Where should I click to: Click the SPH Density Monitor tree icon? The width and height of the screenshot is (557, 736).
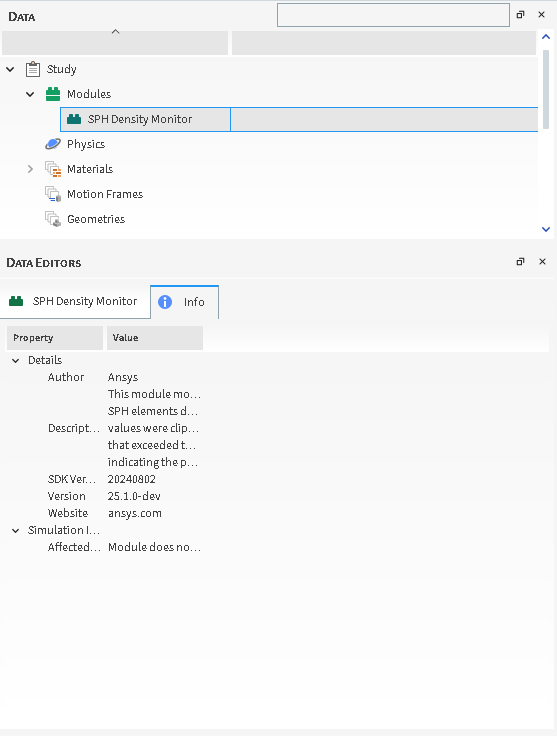(74, 119)
